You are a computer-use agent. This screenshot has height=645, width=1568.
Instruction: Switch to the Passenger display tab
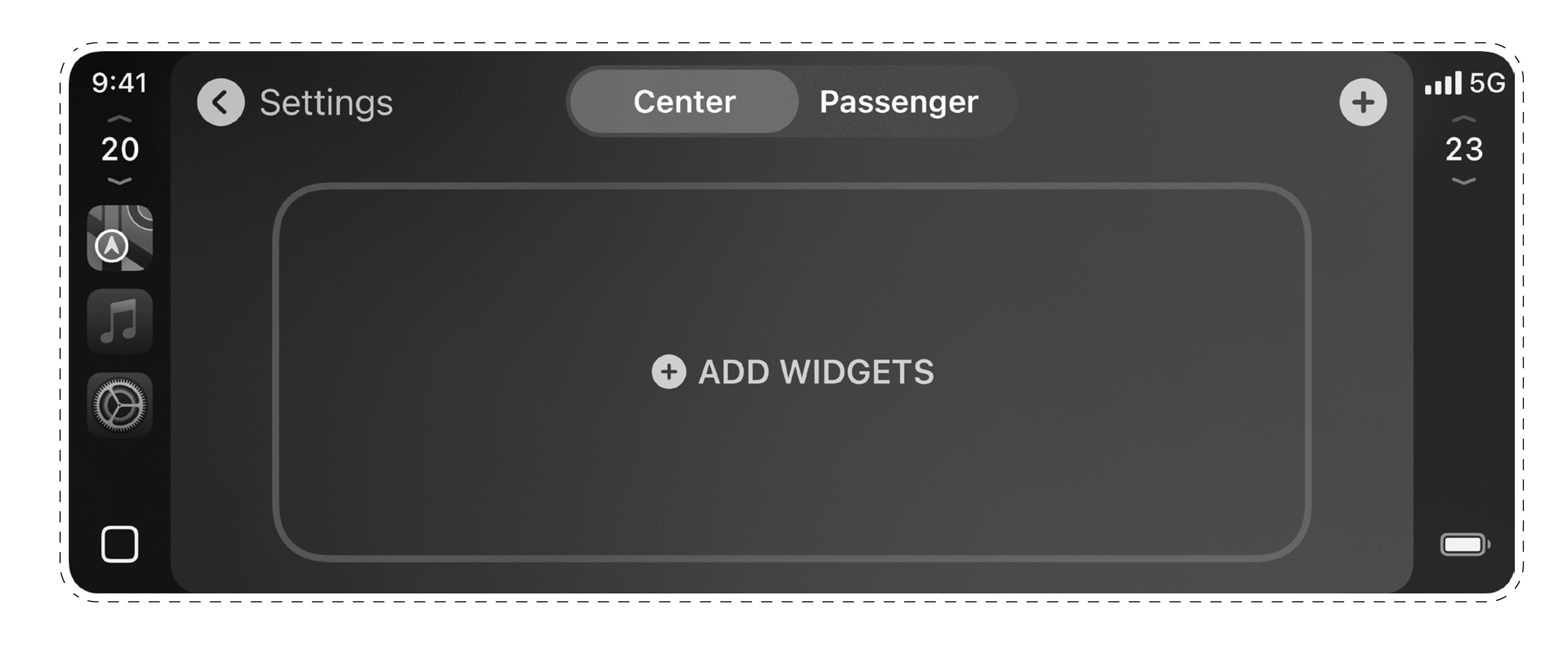pyautogui.click(x=898, y=101)
